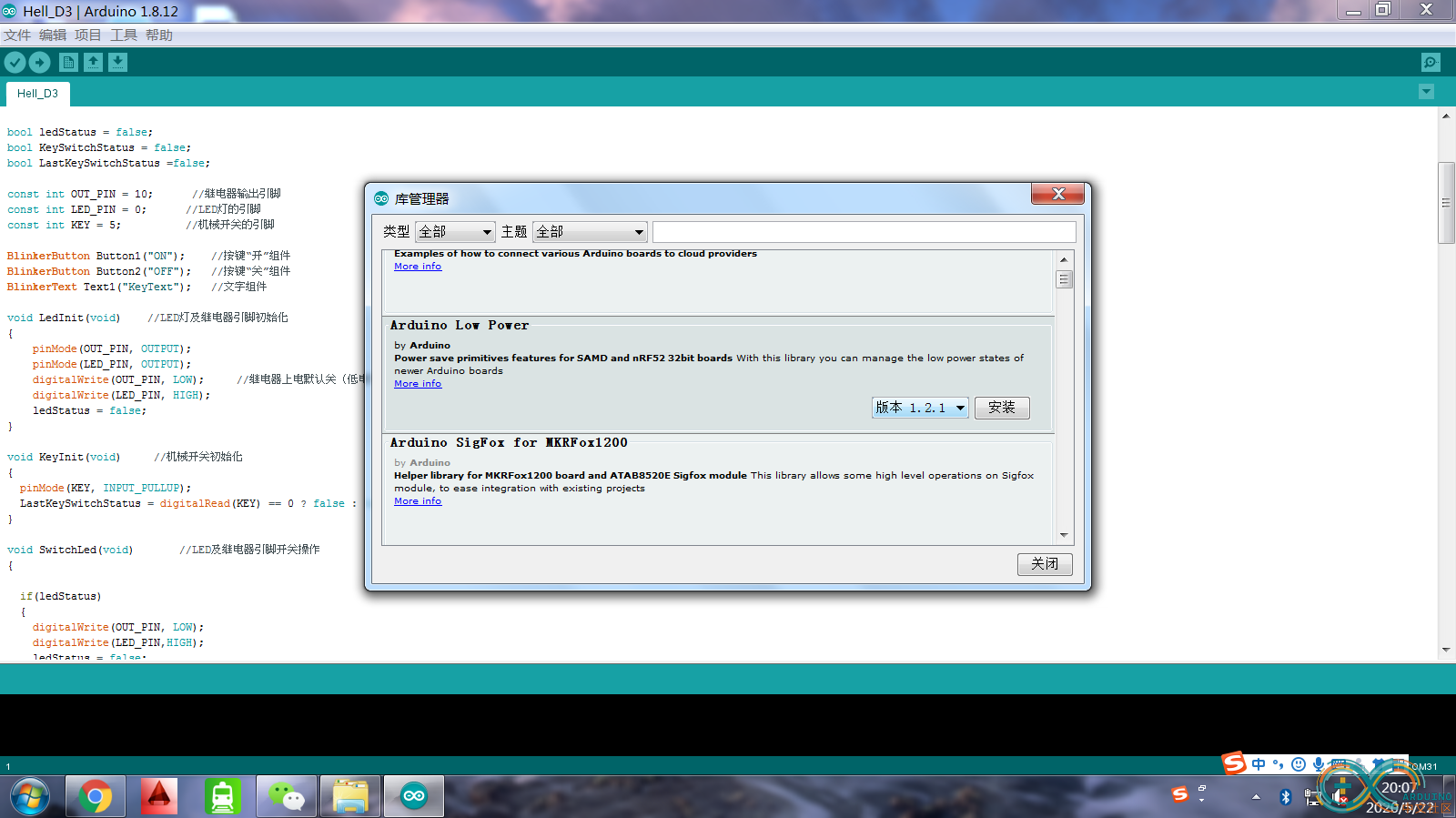Click the 'if(ledStatus)' code line
1456x818 pixels.
pos(60,597)
